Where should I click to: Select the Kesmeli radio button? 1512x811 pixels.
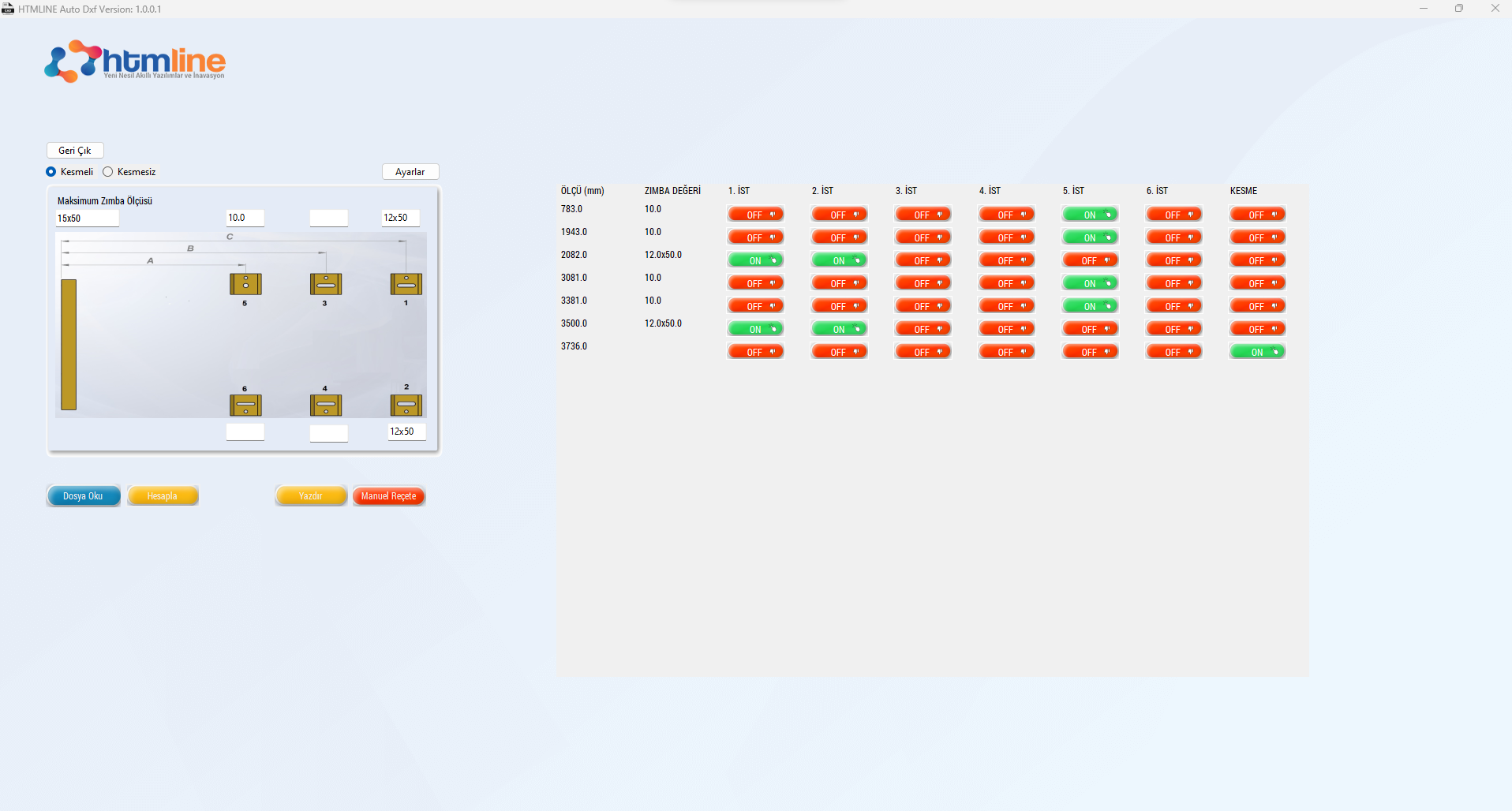51,172
